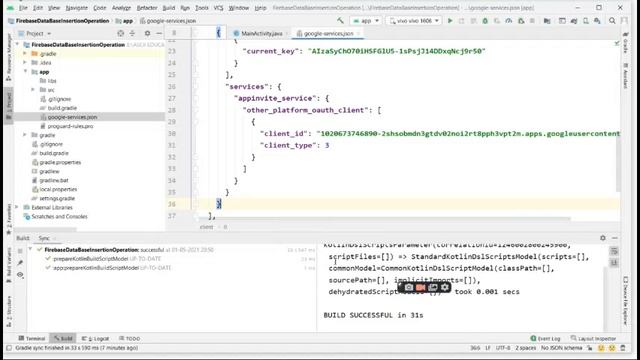Click the Device File Explorer side tab
Image resolution: width=640 pixels, height=360 pixels.
point(626,301)
